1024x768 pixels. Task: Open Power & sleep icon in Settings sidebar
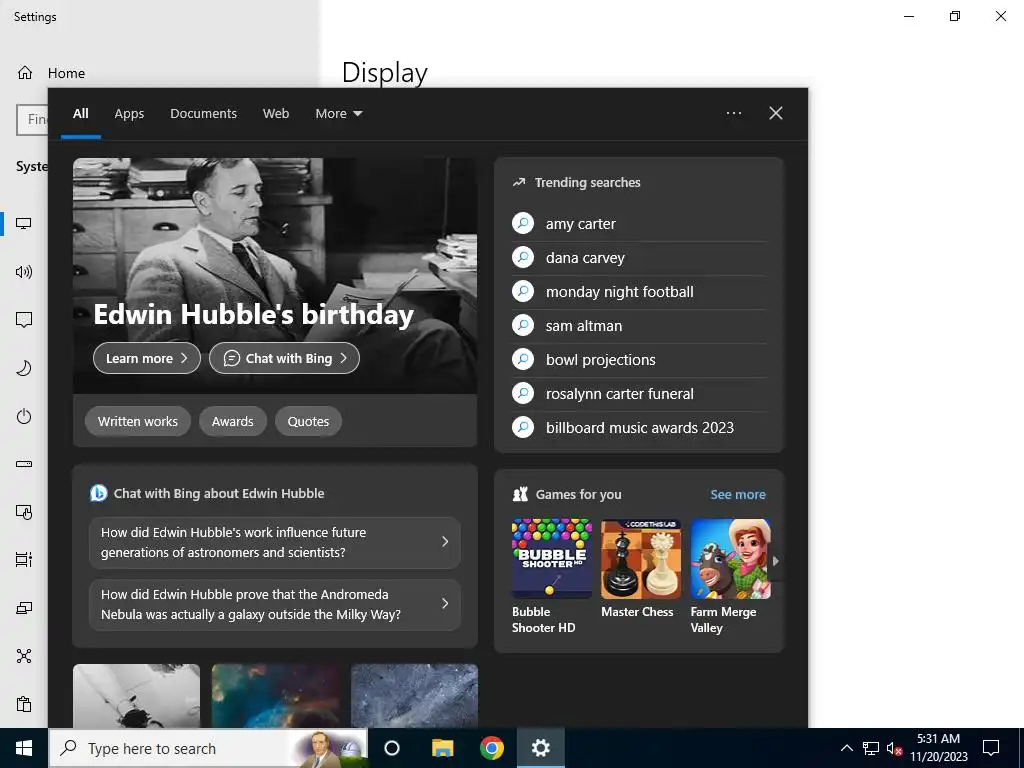tap(24, 416)
